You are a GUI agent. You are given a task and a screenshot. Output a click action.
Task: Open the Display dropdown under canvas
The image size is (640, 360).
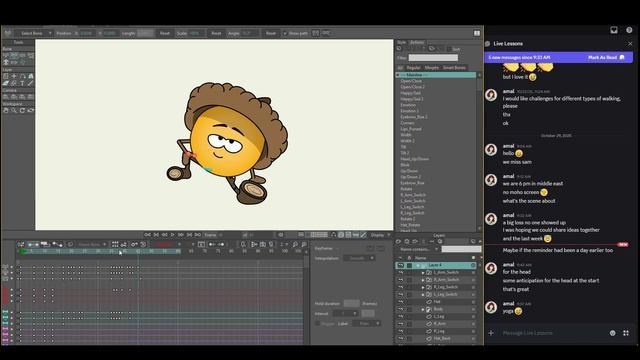click(380, 235)
